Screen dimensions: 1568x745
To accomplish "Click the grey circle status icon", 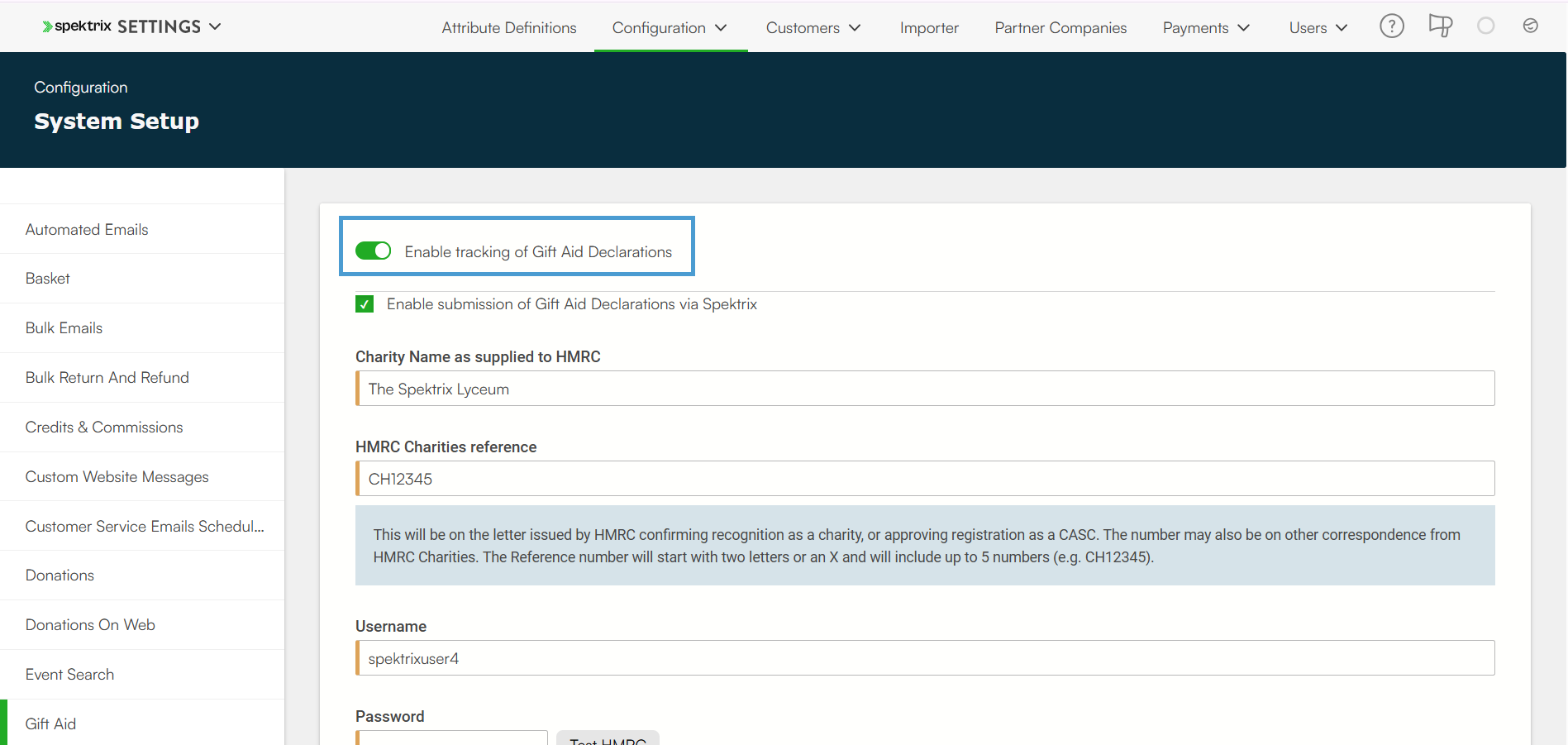I will 1486,26.
